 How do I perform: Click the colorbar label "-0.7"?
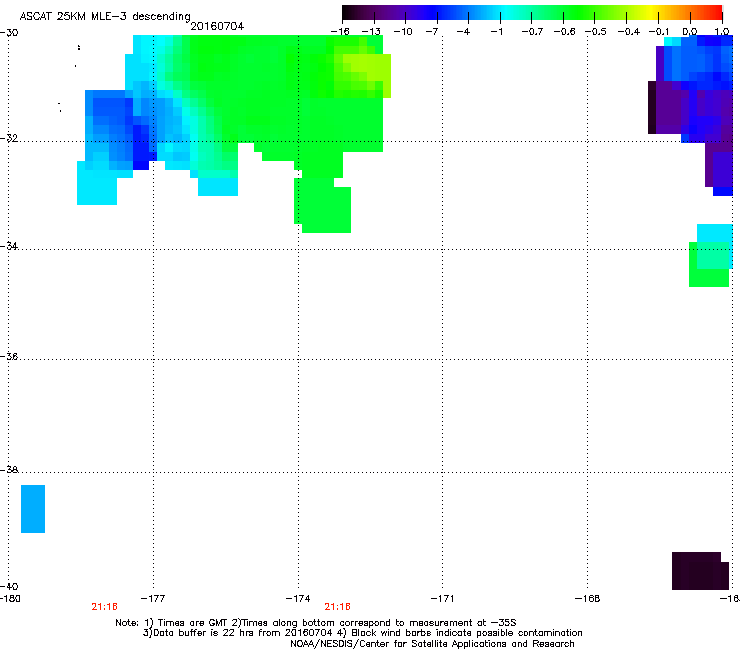tap(532, 32)
